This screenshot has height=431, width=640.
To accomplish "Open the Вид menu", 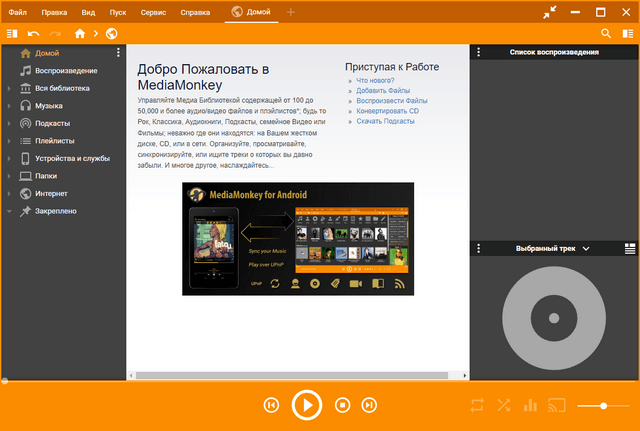I will [x=89, y=12].
